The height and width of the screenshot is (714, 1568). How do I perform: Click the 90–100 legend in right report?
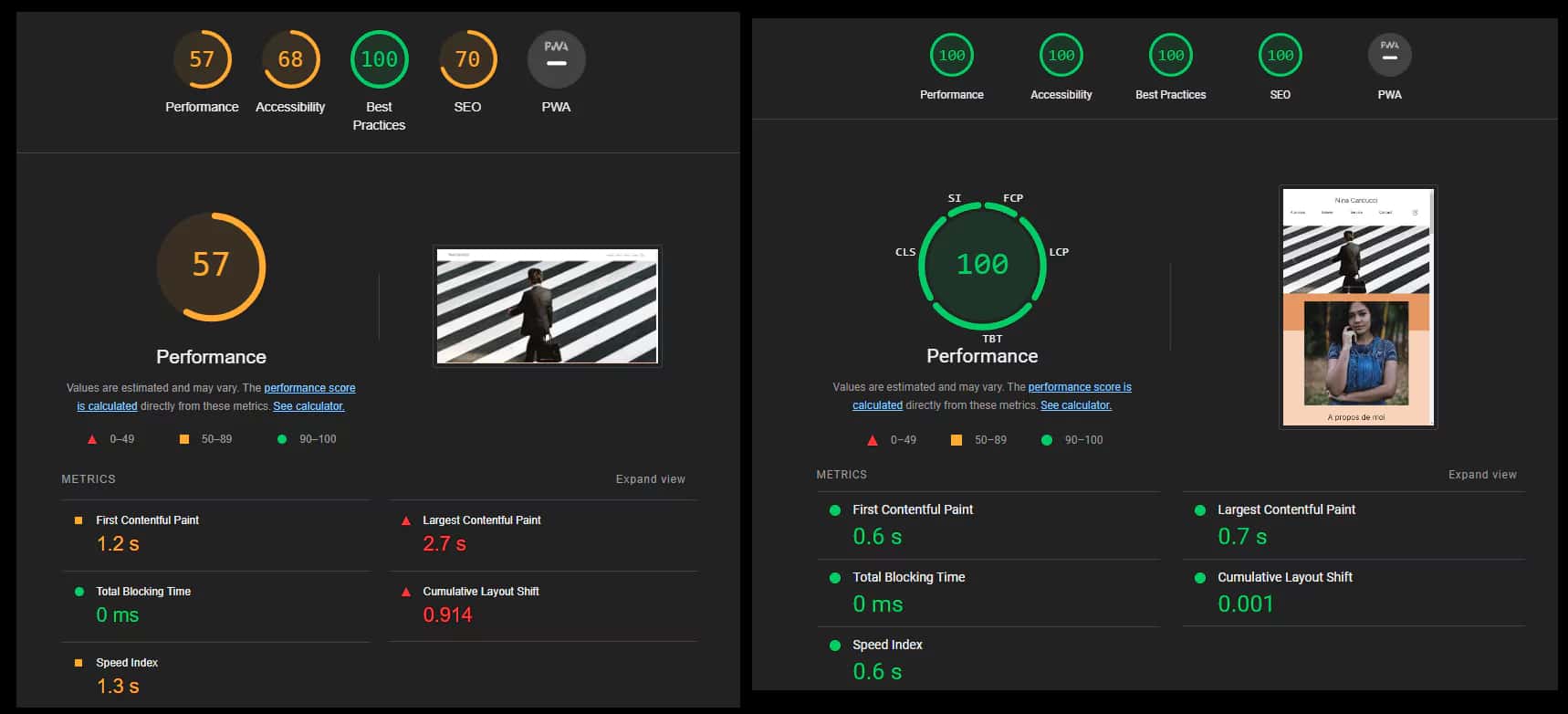[x=1071, y=440]
